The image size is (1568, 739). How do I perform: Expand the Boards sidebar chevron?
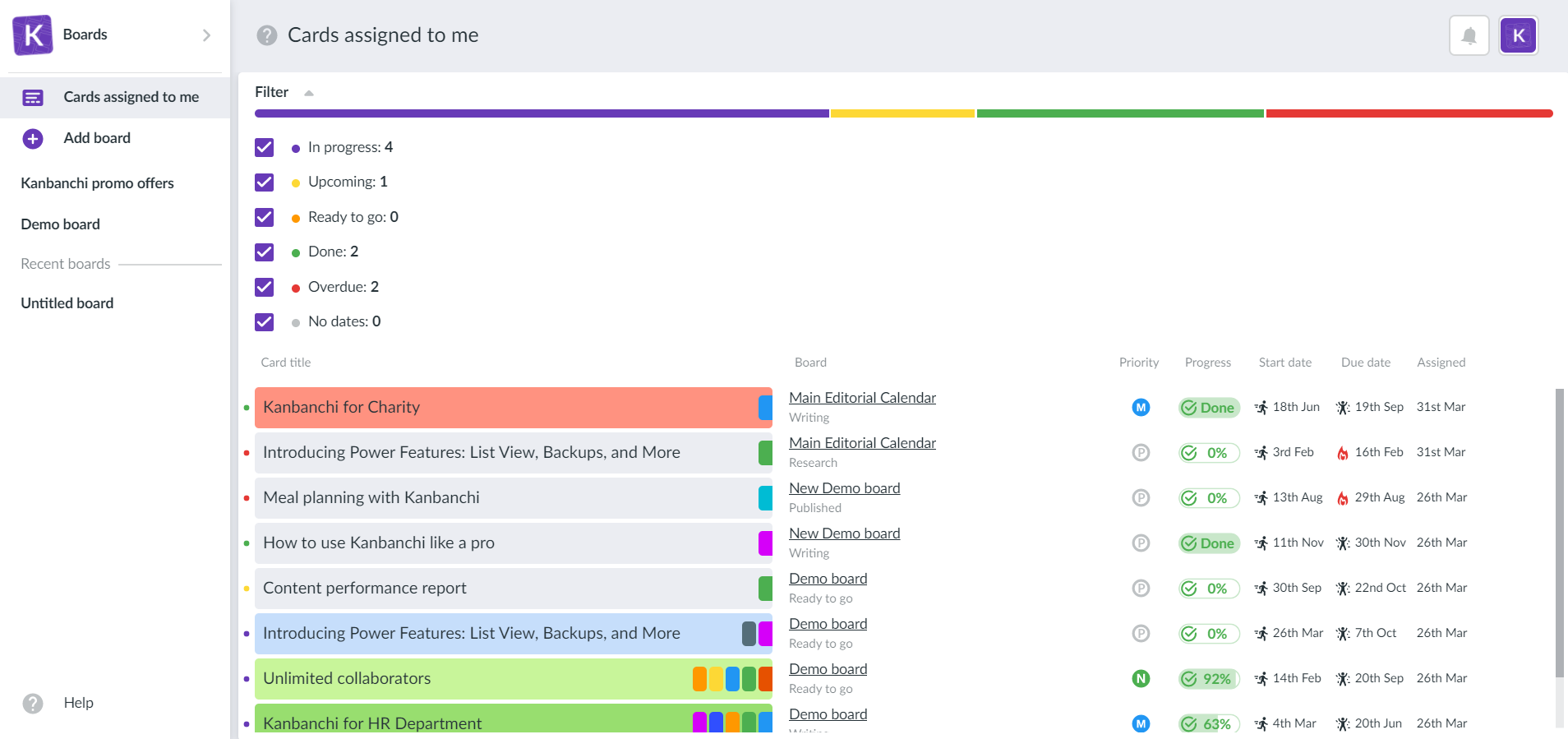[x=206, y=35]
